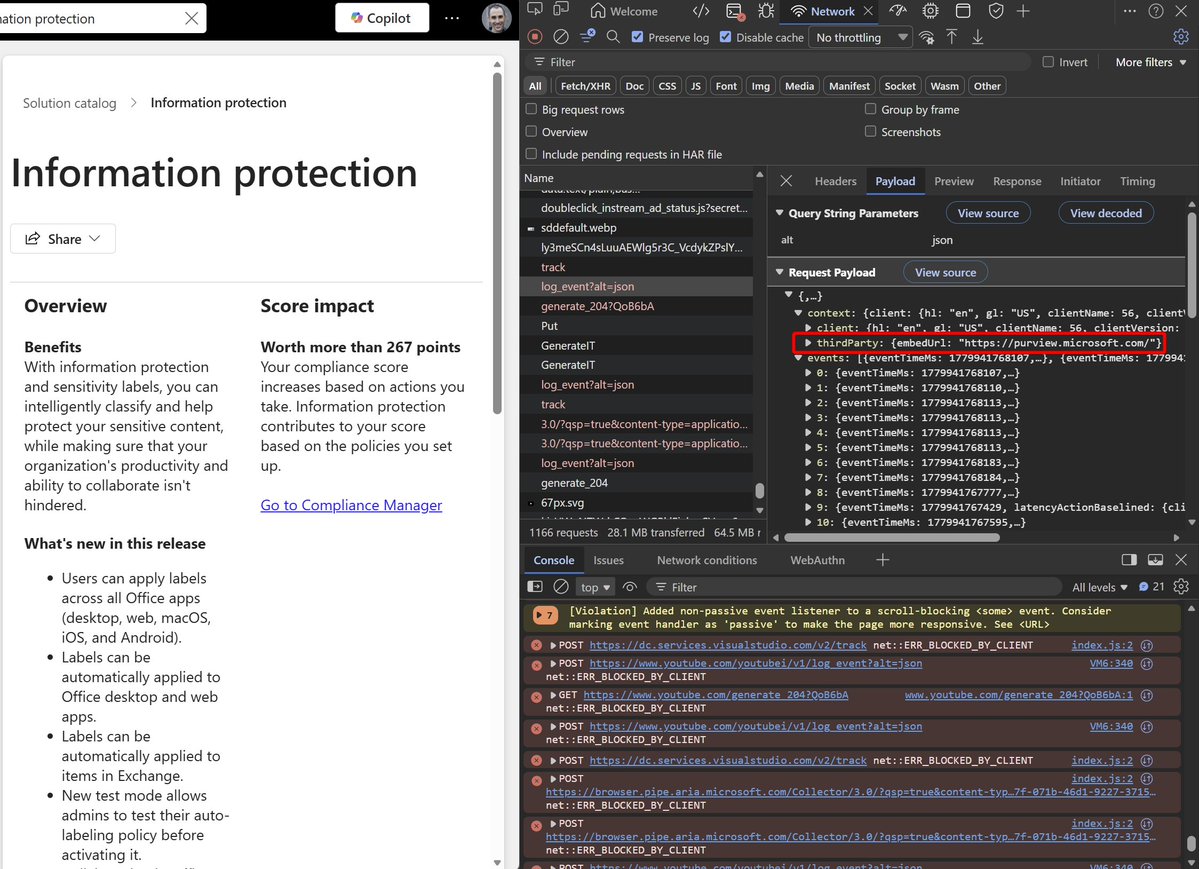The image size is (1199, 869).
Task: Click View source for Query String Parameters
Action: point(988,213)
